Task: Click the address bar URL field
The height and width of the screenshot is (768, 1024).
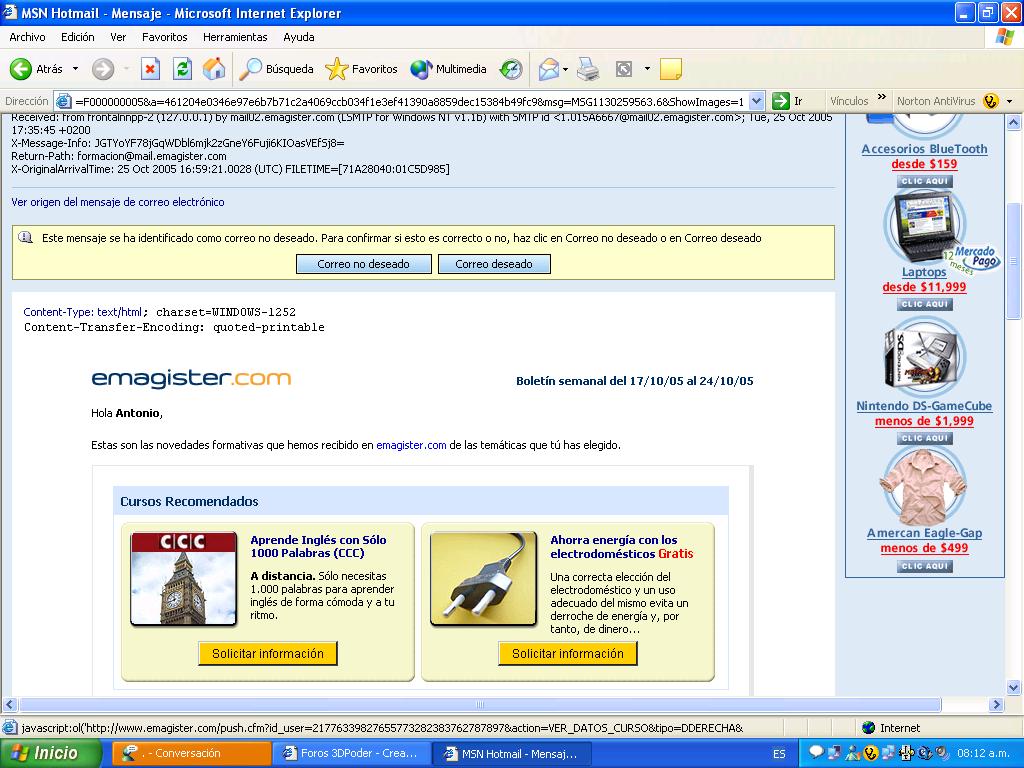Action: tap(409, 101)
